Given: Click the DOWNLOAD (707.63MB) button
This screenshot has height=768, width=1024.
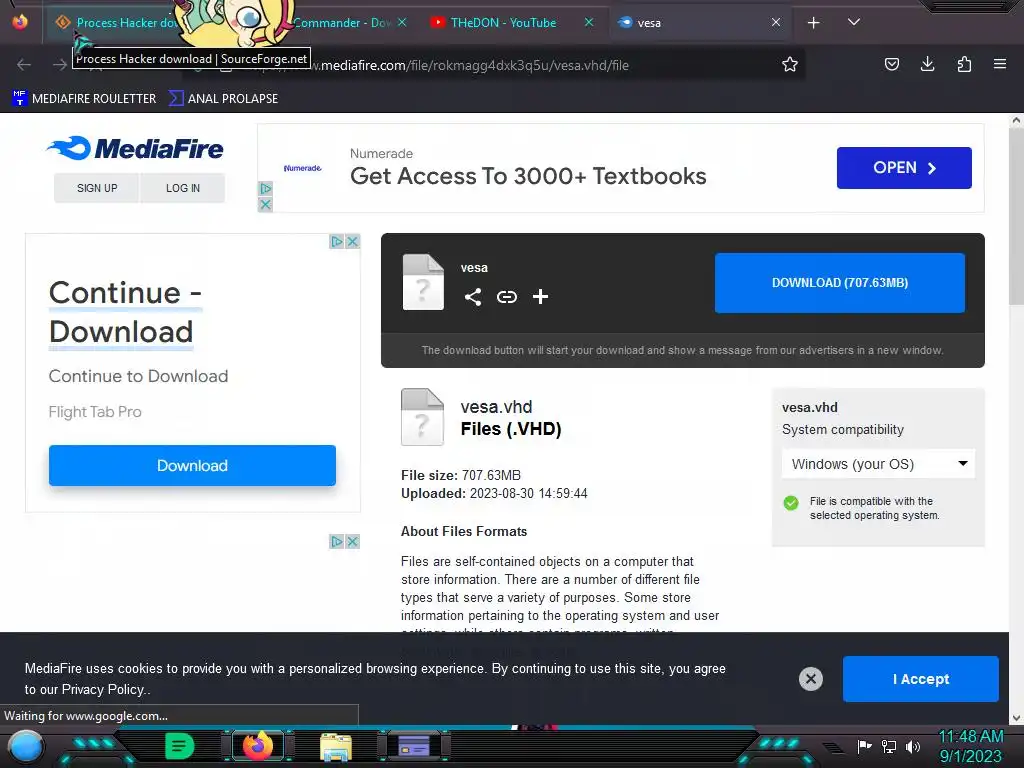Looking at the screenshot, I should point(840,283).
